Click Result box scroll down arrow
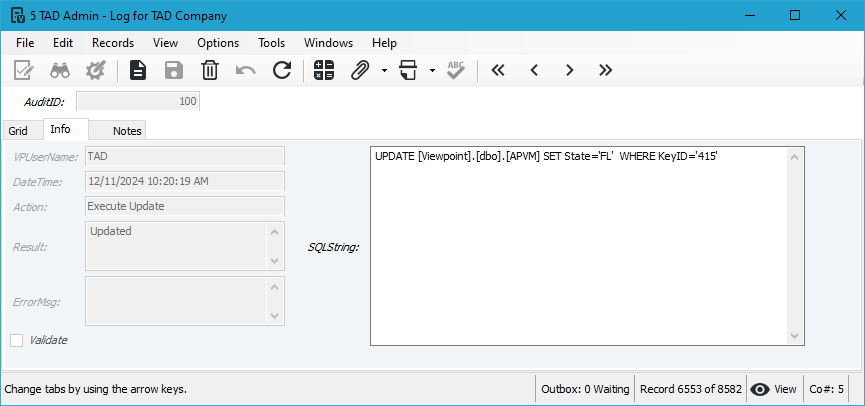This screenshot has height=406, width=865. tap(275, 260)
